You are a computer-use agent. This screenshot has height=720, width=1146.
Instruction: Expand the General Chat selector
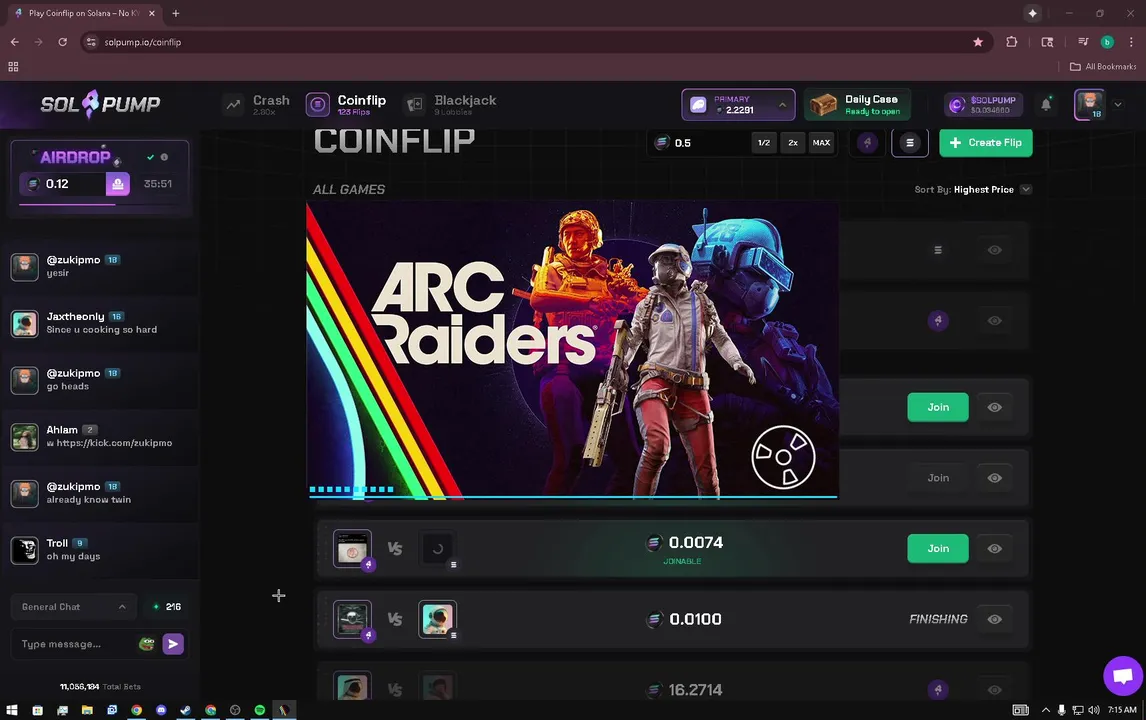[73, 607]
